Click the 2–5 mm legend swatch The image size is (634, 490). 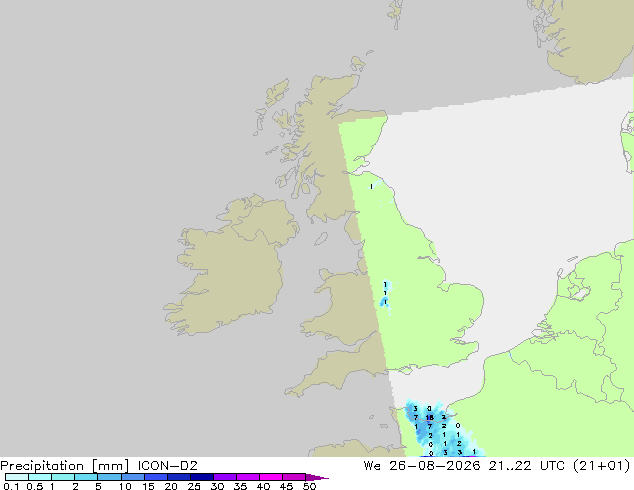click(86, 477)
